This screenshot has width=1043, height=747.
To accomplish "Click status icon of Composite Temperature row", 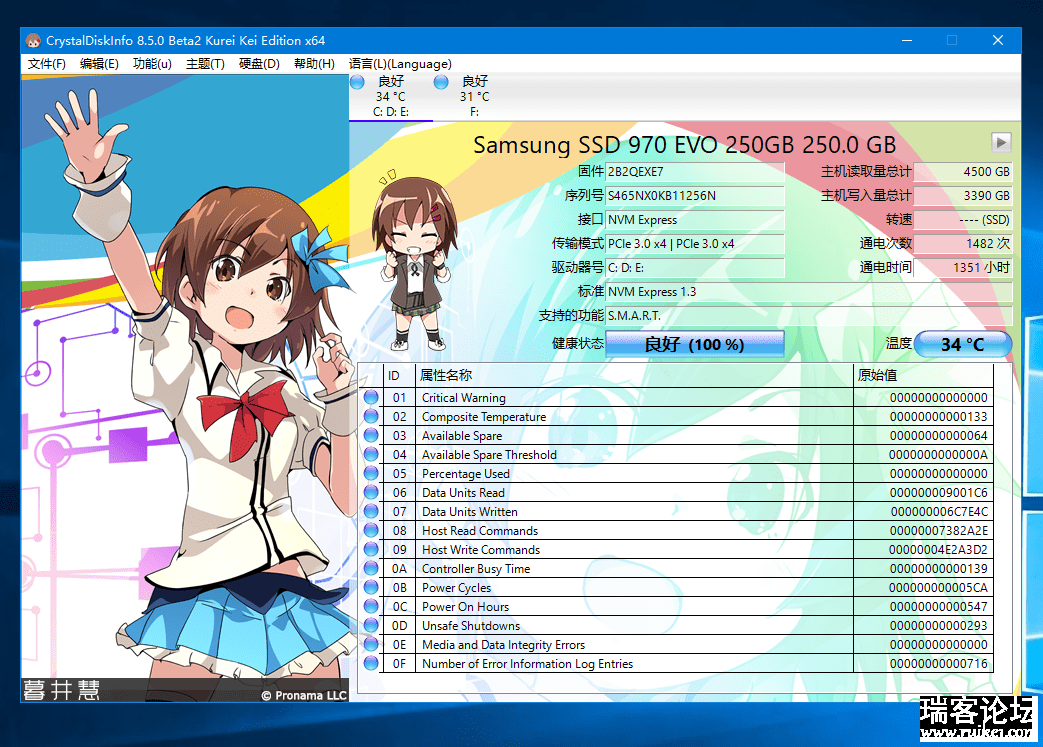I will point(371,416).
